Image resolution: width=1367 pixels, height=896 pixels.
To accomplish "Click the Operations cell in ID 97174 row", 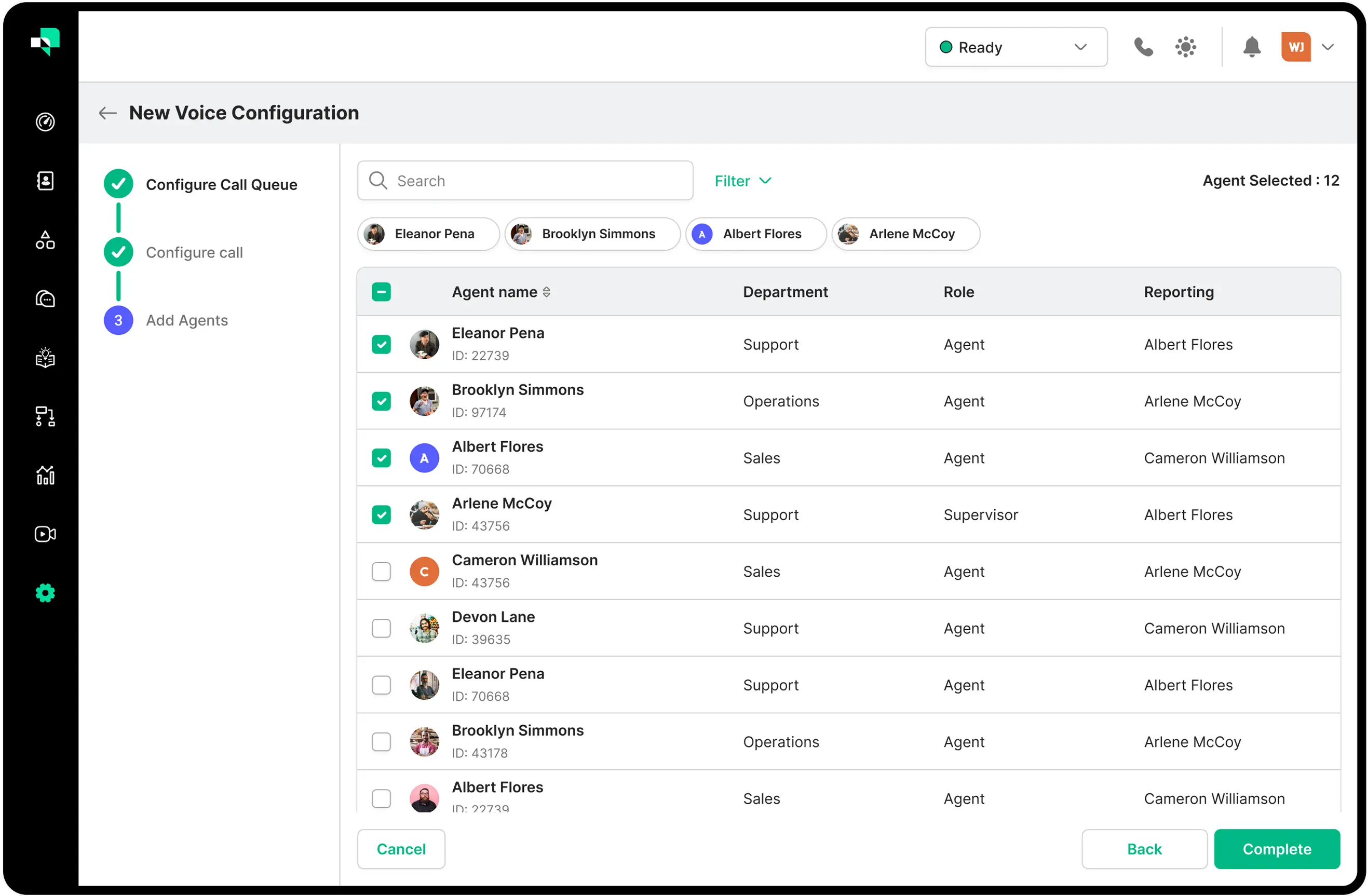I will point(780,401).
